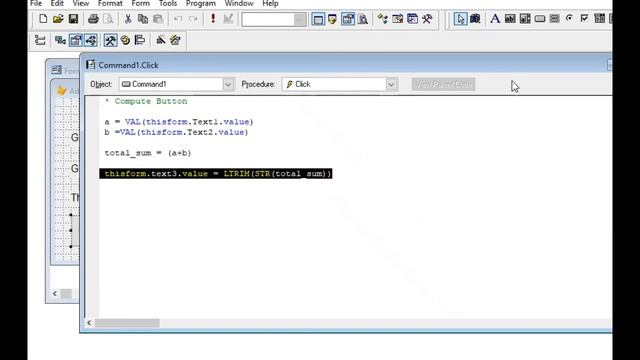Screen dimensions: 640x360
Task: Click the Copy icon
Action: point(143,19)
